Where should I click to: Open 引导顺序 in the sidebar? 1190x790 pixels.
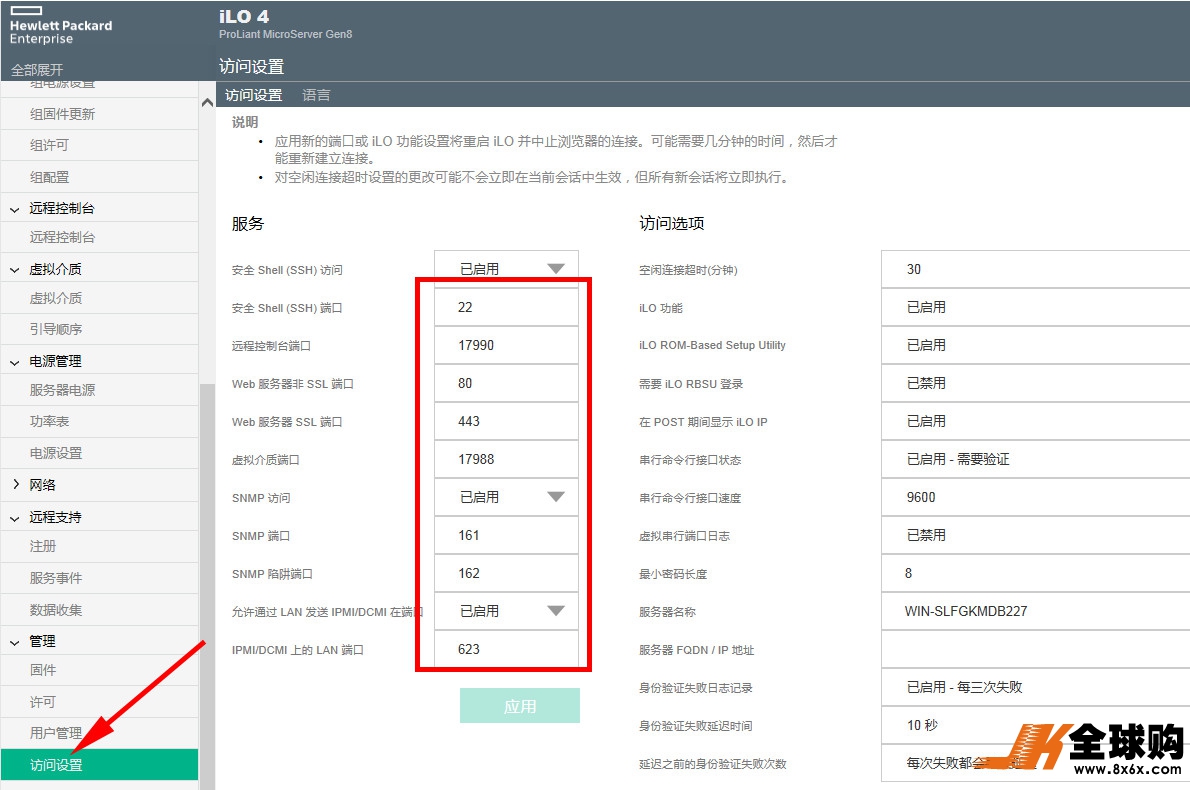[99, 329]
